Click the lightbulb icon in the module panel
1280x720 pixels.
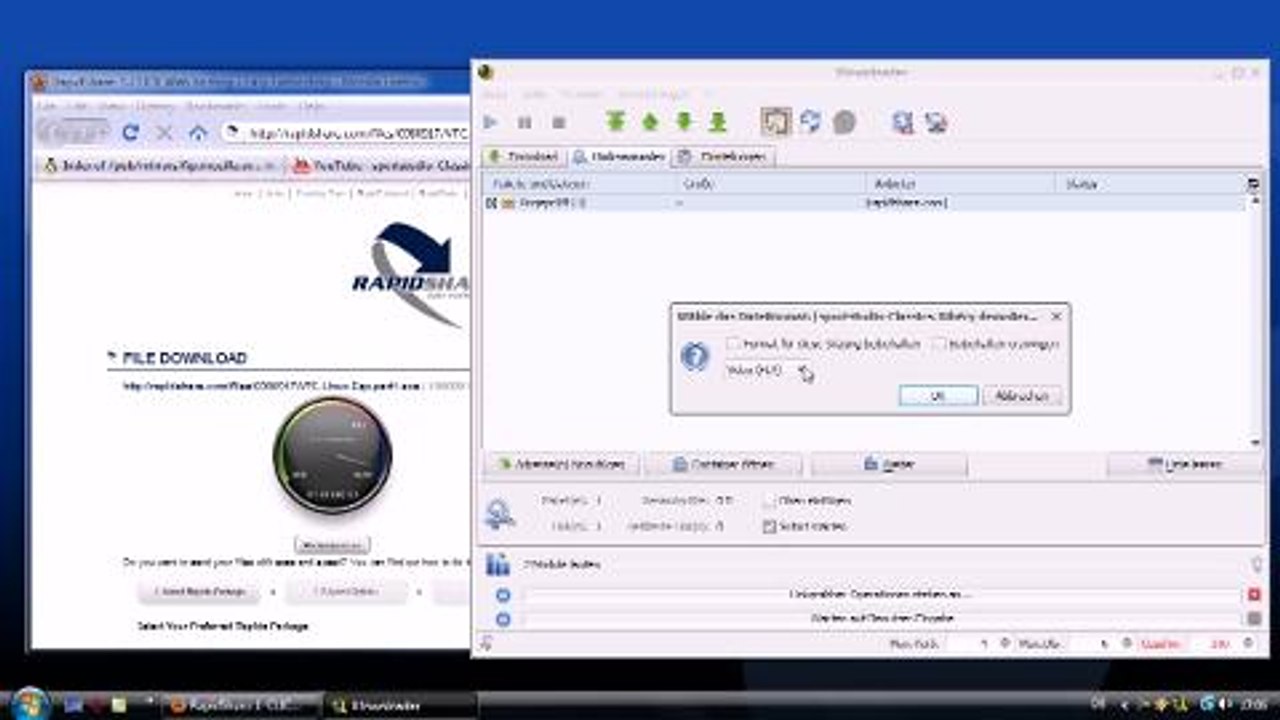[1257, 565]
